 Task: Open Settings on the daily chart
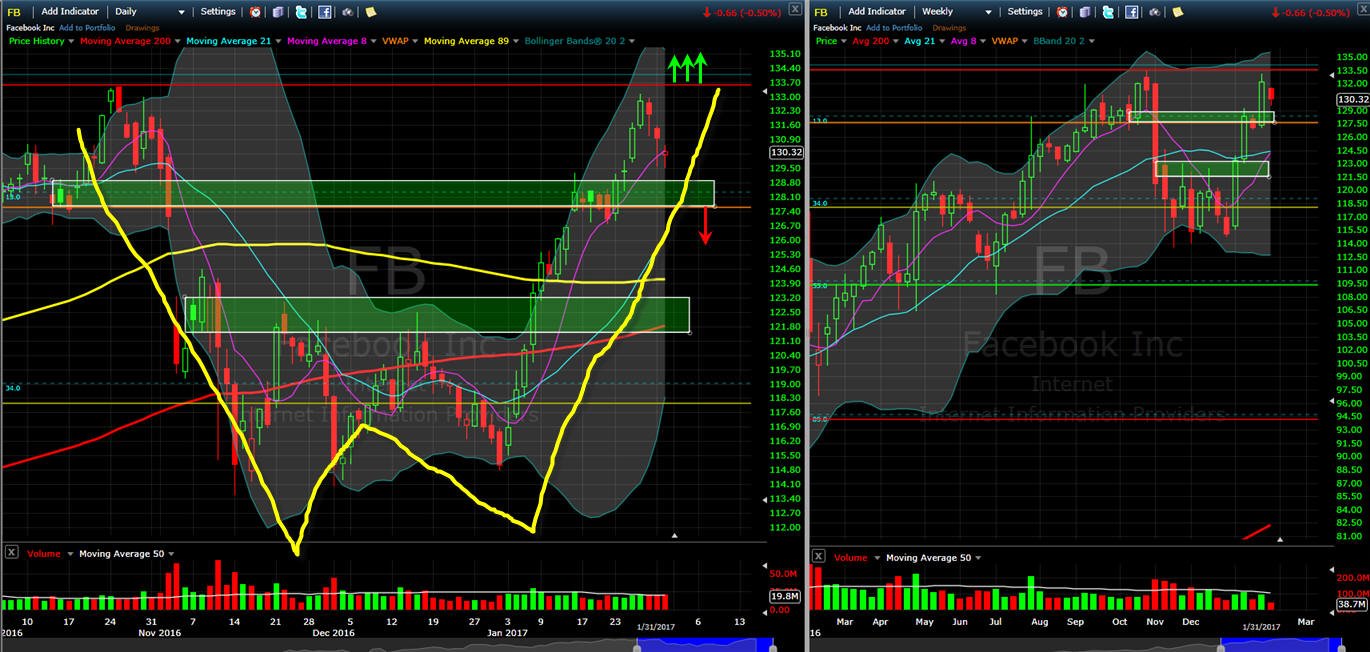[x=218, y=12]
